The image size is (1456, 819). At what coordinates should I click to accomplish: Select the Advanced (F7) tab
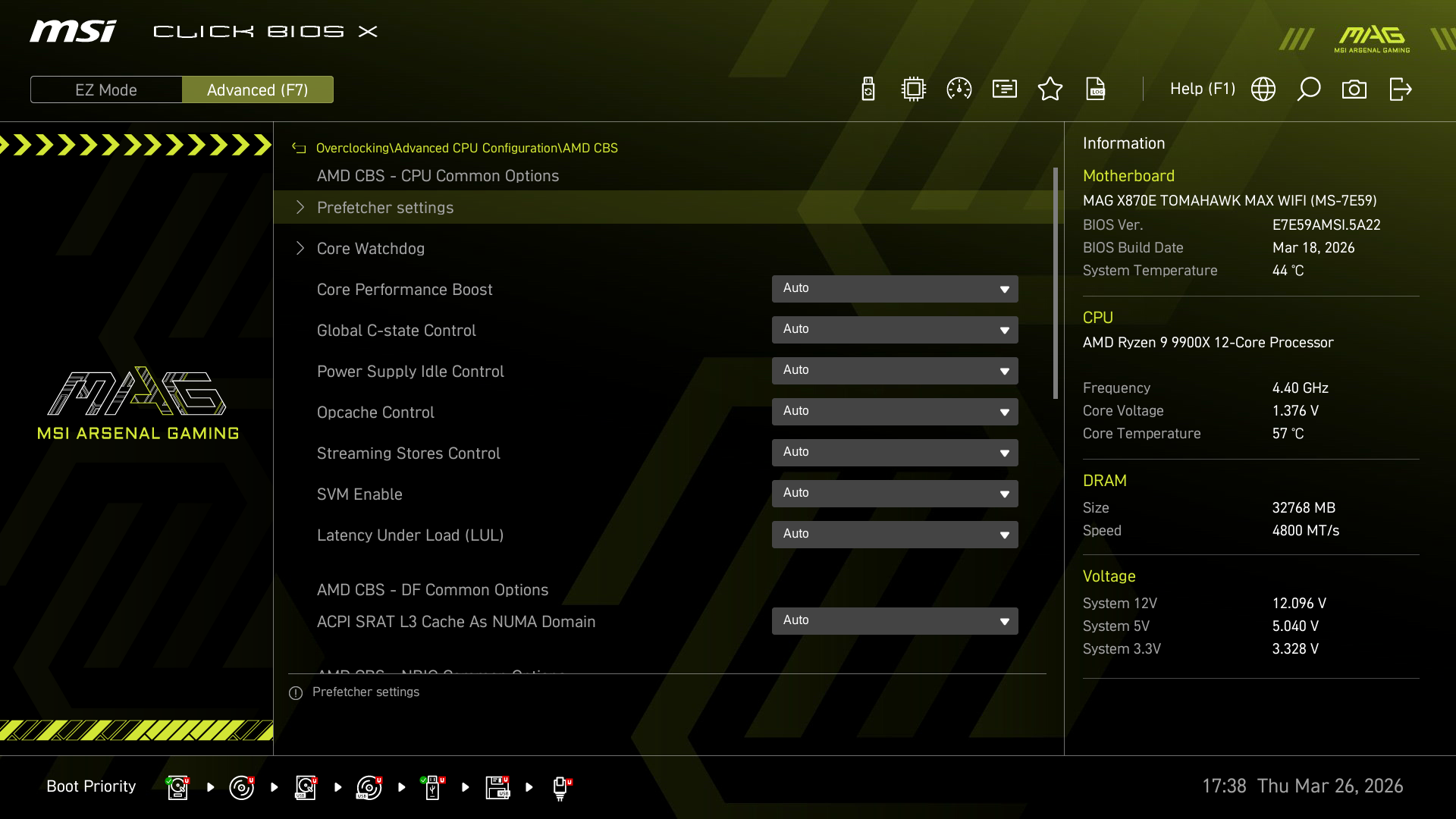tap(258, 89)
